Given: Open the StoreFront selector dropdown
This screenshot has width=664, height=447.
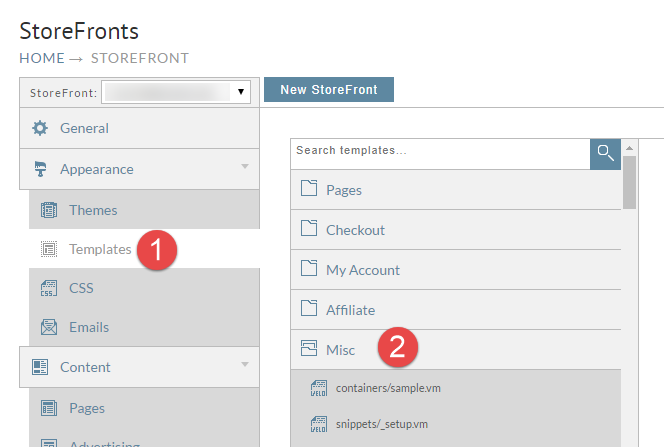Looking at the screenshot, I should point(176,92).
